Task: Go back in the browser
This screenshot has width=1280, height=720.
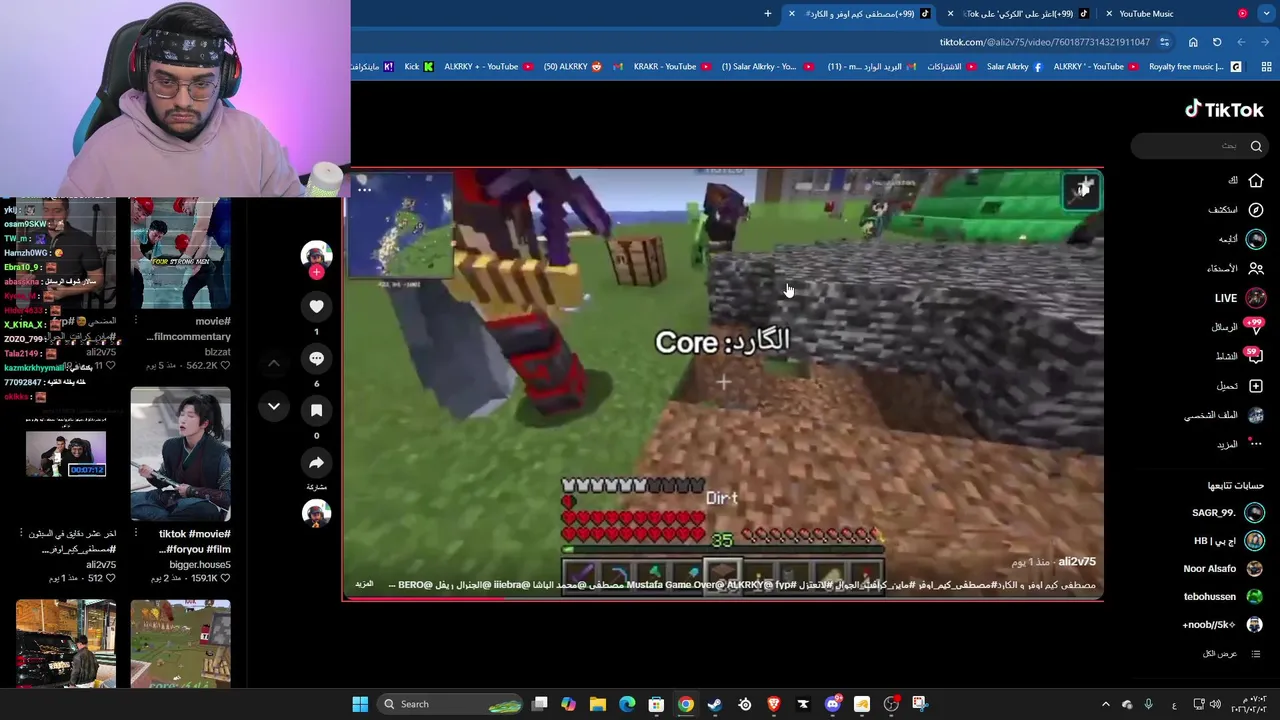Action: [x=1265, y=42]
